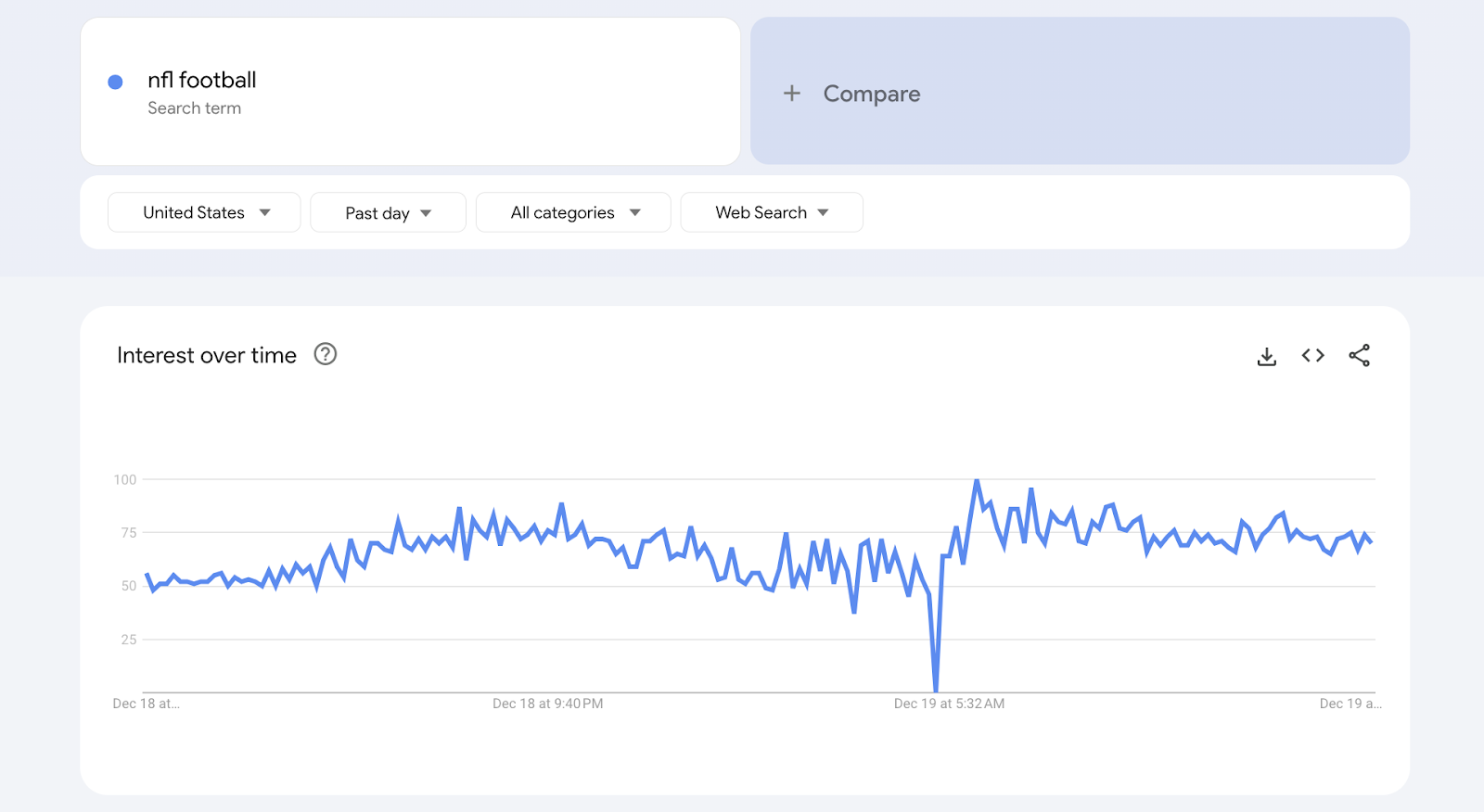Click the lowest dip of the trend line
The image size is (1484, 812).
[x=936, y=691]
